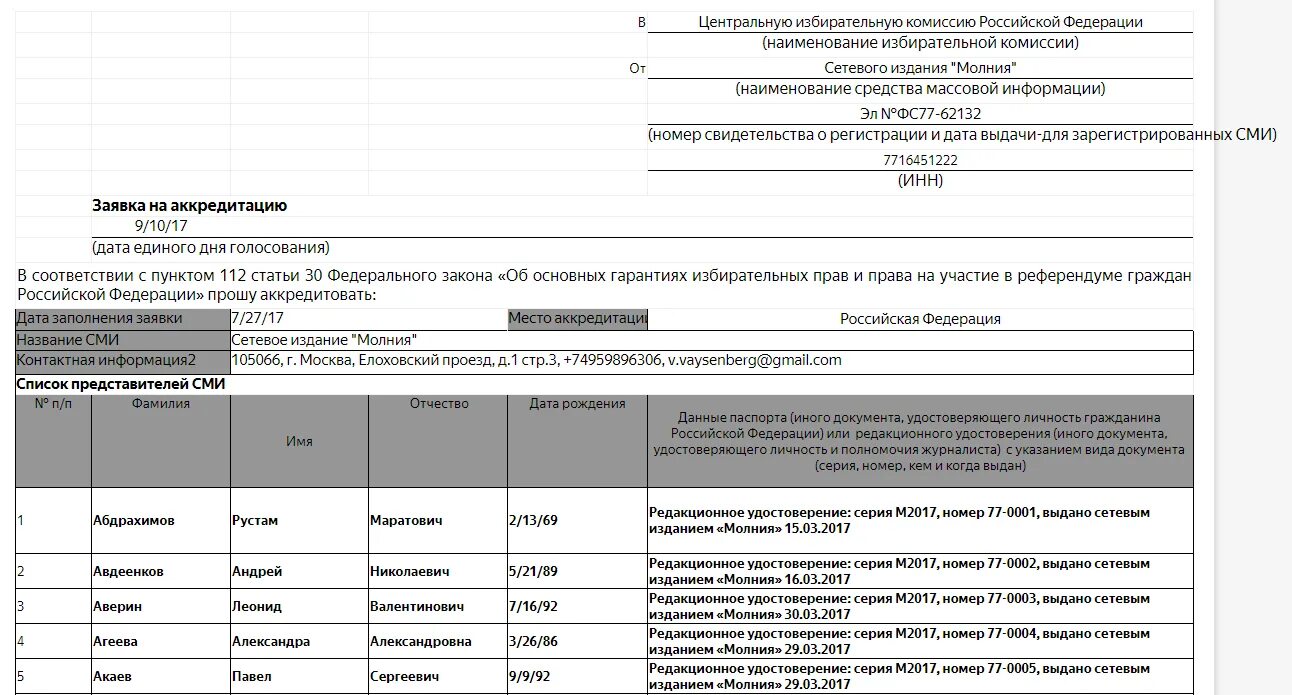Select the birth date 9/9/92

[578, 676]
